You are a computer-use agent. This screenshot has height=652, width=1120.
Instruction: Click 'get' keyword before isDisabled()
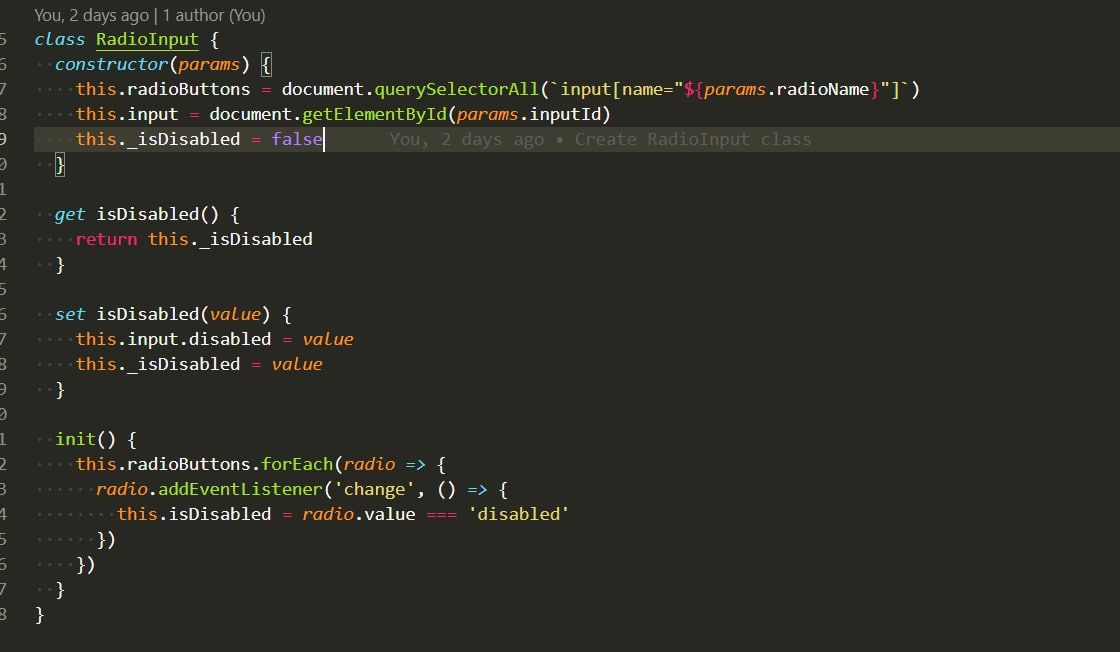[x=70, y=214]
